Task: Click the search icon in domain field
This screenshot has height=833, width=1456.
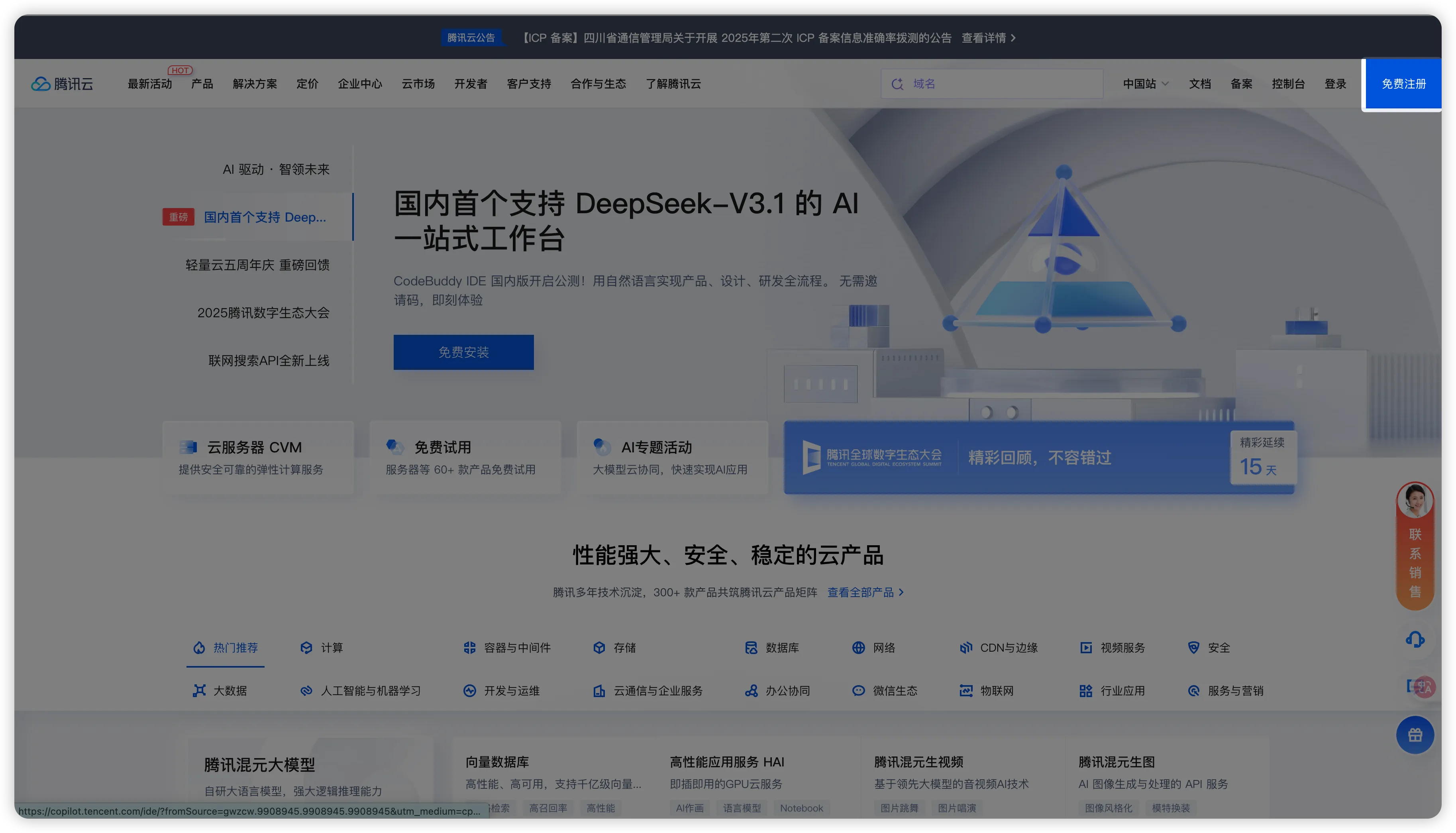Action: click(897, 84)
